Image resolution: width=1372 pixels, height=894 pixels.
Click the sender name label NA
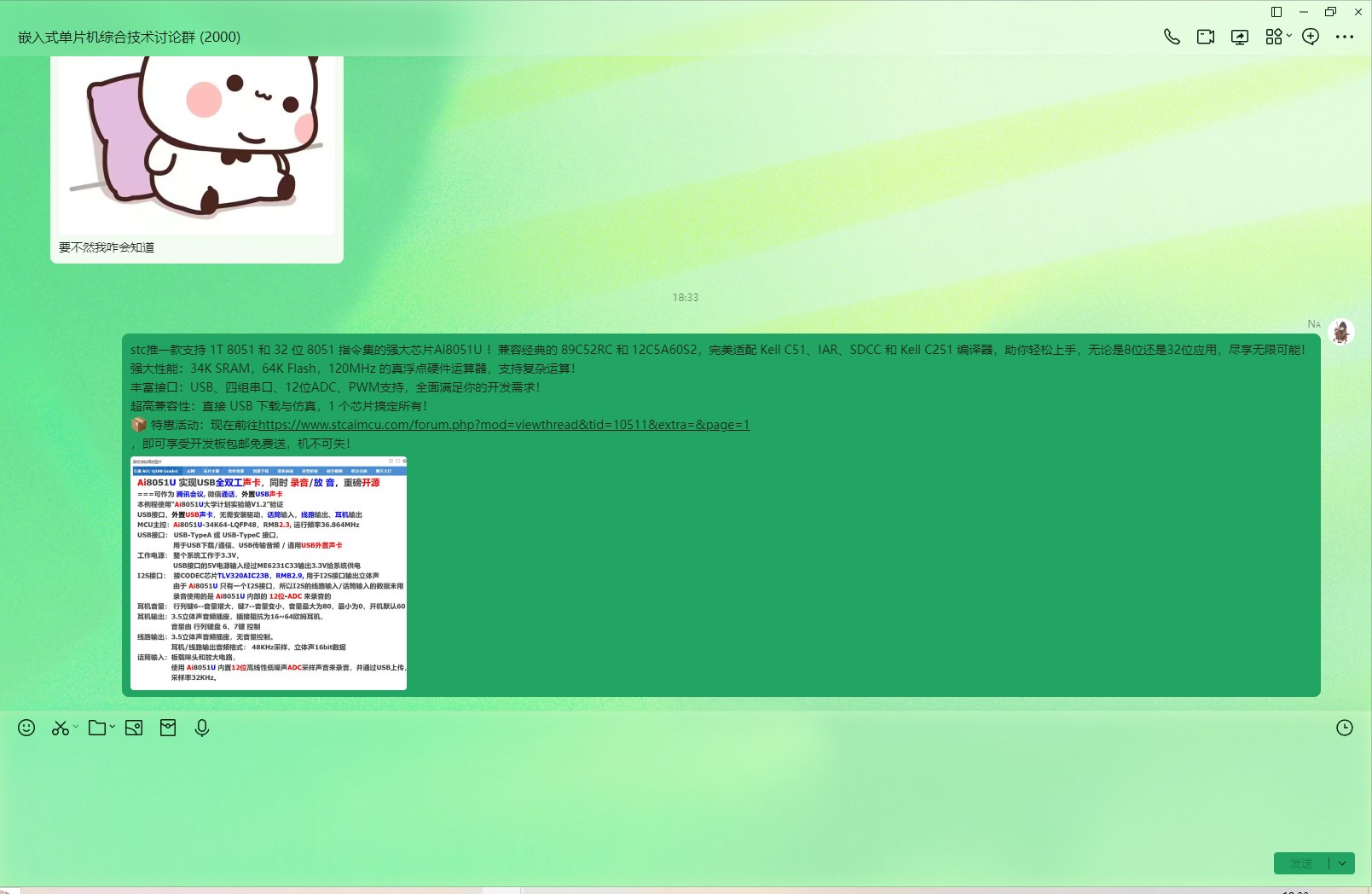(1314, 324)
